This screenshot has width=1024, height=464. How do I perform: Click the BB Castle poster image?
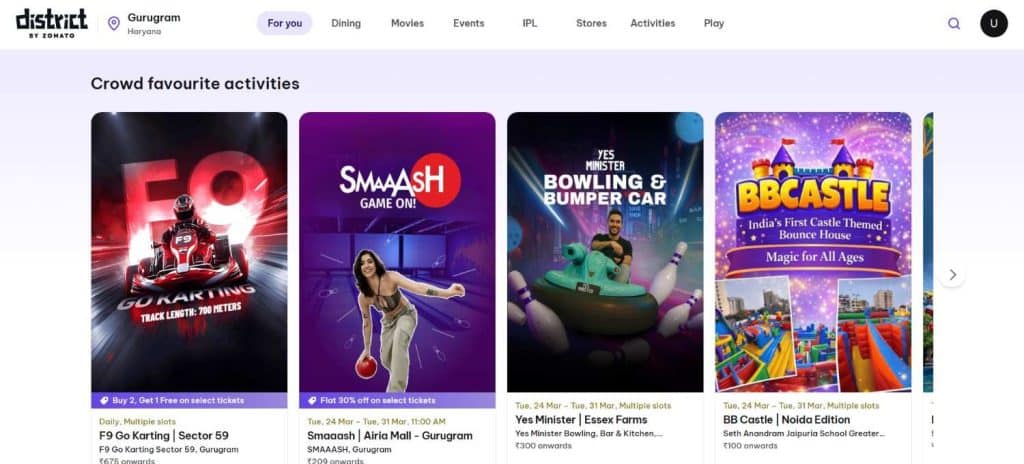tap(813, 250)
